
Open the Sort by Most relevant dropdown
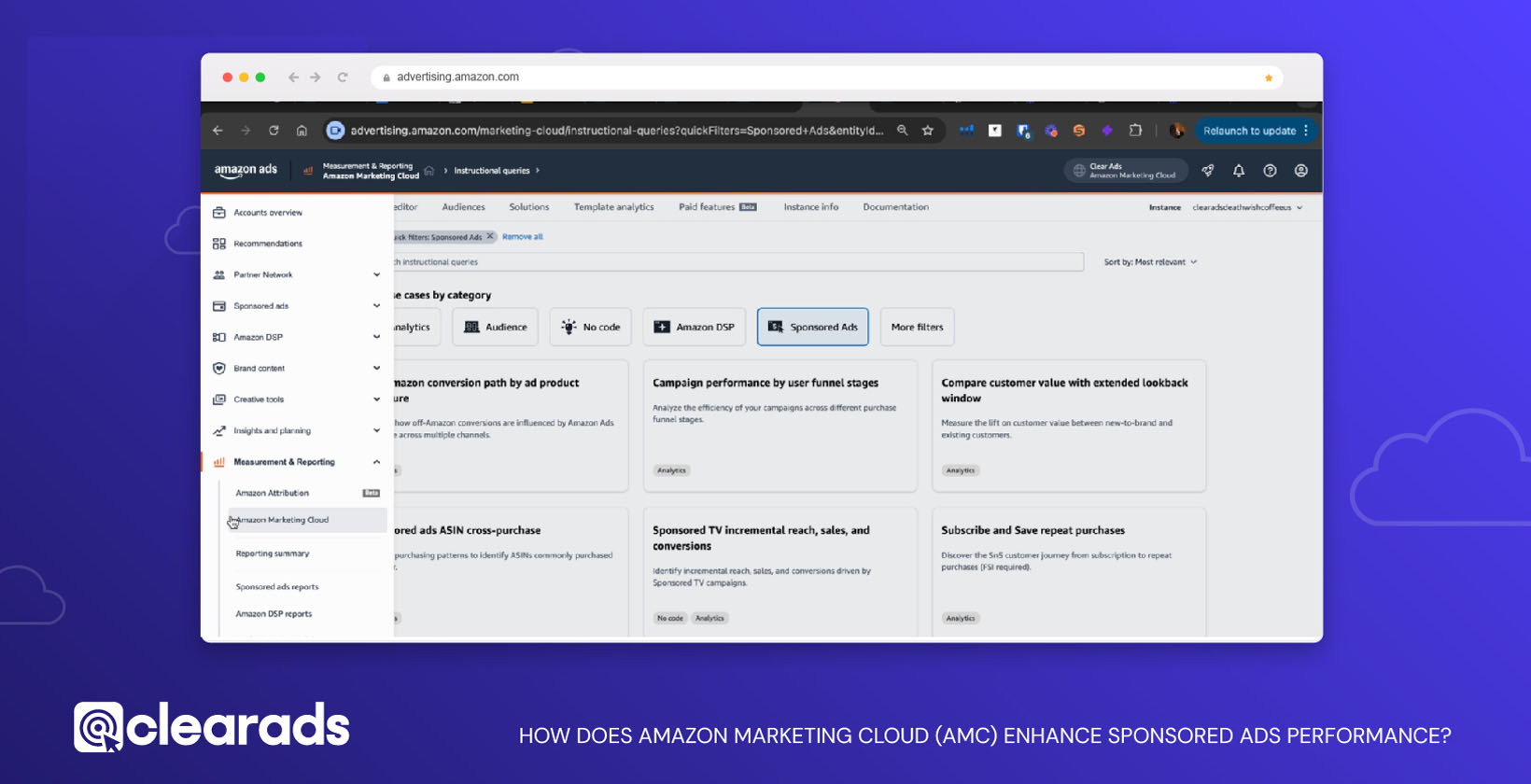click(1150, 262)
